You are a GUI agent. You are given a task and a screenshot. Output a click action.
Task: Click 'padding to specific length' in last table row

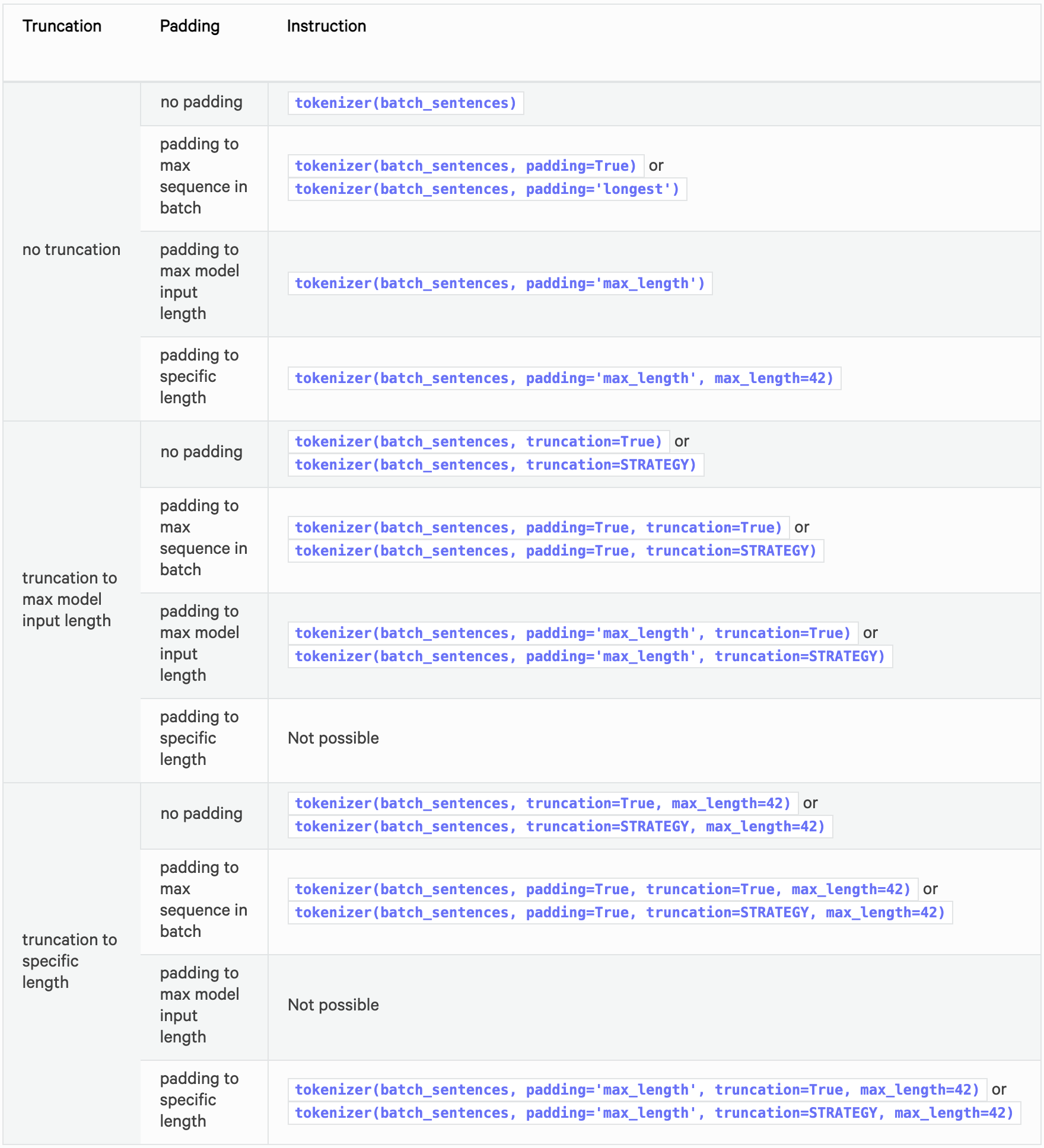click(x=199, y=1100)
